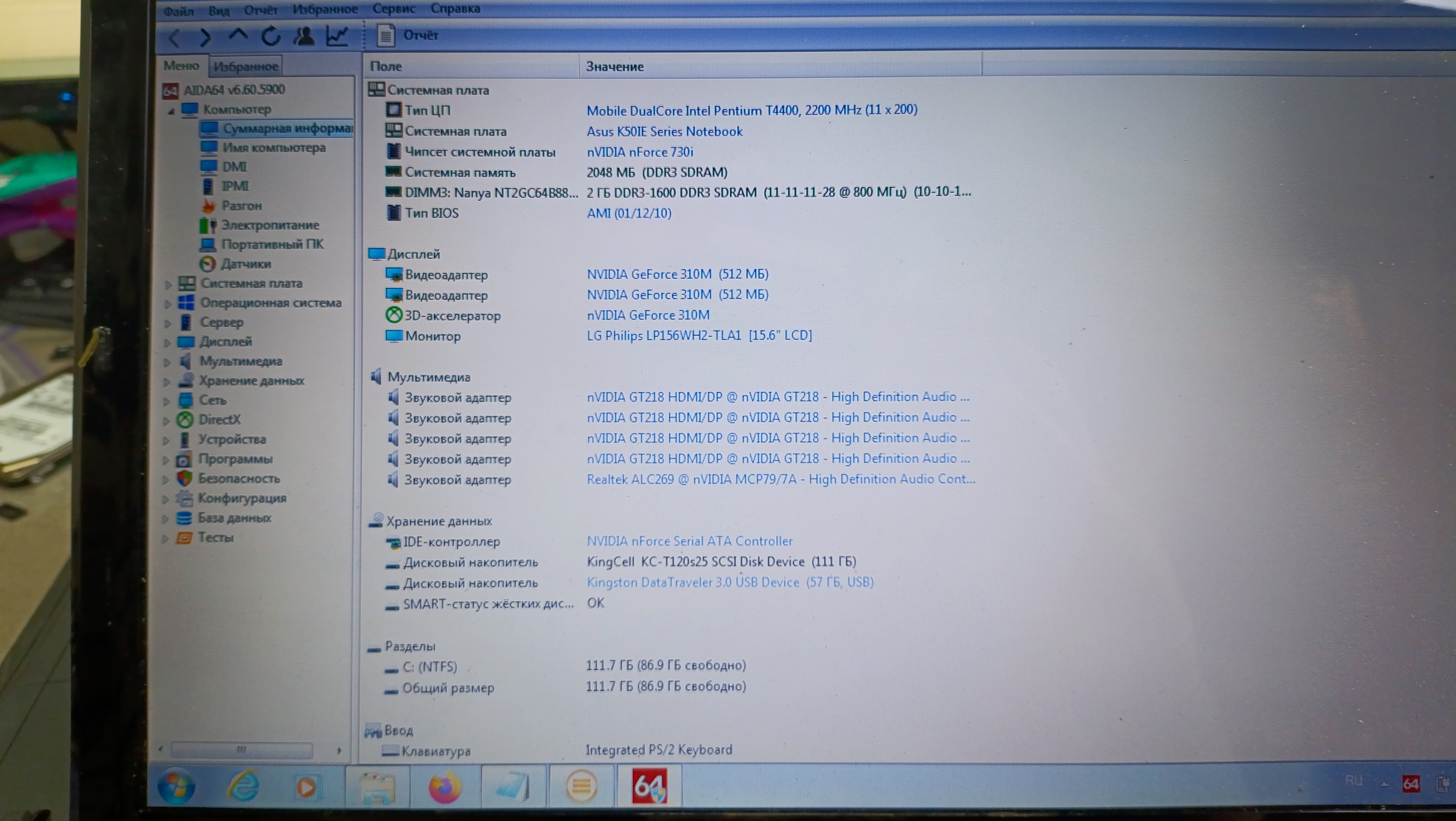Image resolution: width=1456 pixels, height=821 pixels.
Task: Open nVIDIA GeForce 310M 3D accelerator link
Action: tap(648, 315)
